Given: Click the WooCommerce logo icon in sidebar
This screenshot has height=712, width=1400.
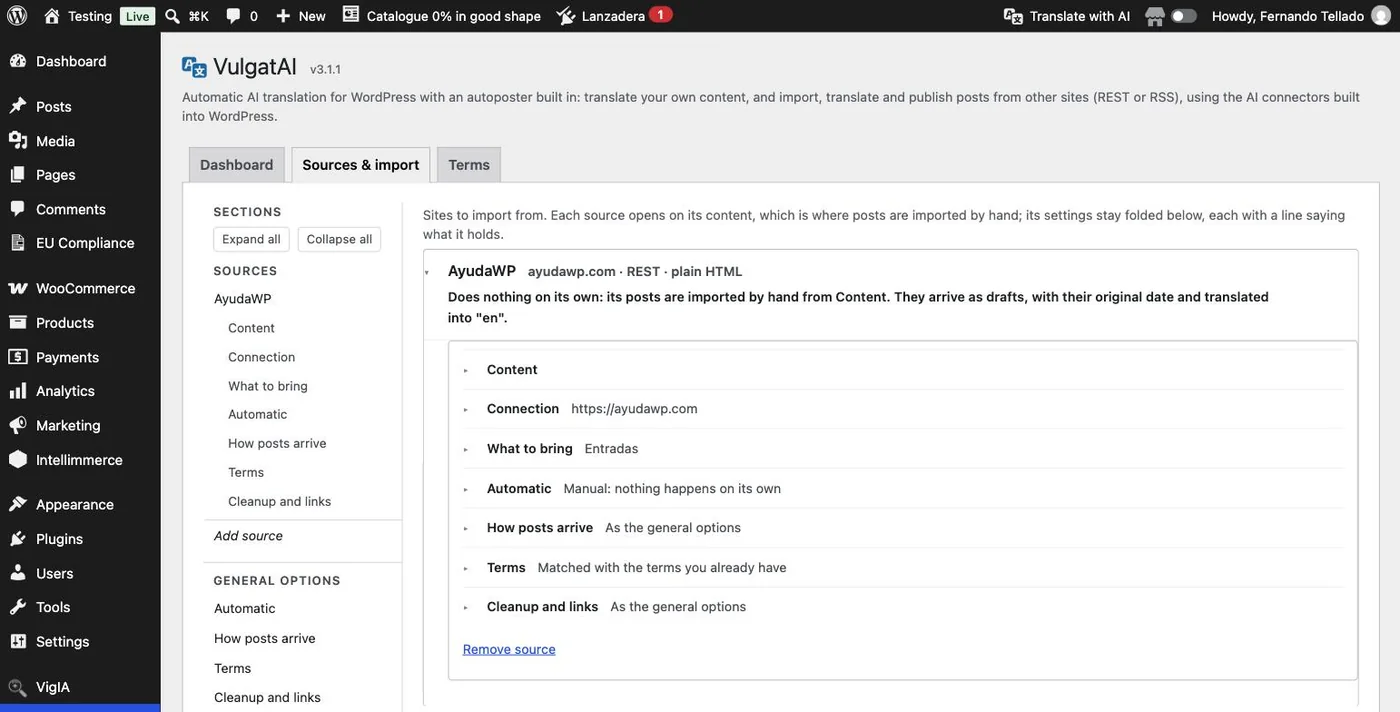Looking at the screenshot, I should [17, 288].
